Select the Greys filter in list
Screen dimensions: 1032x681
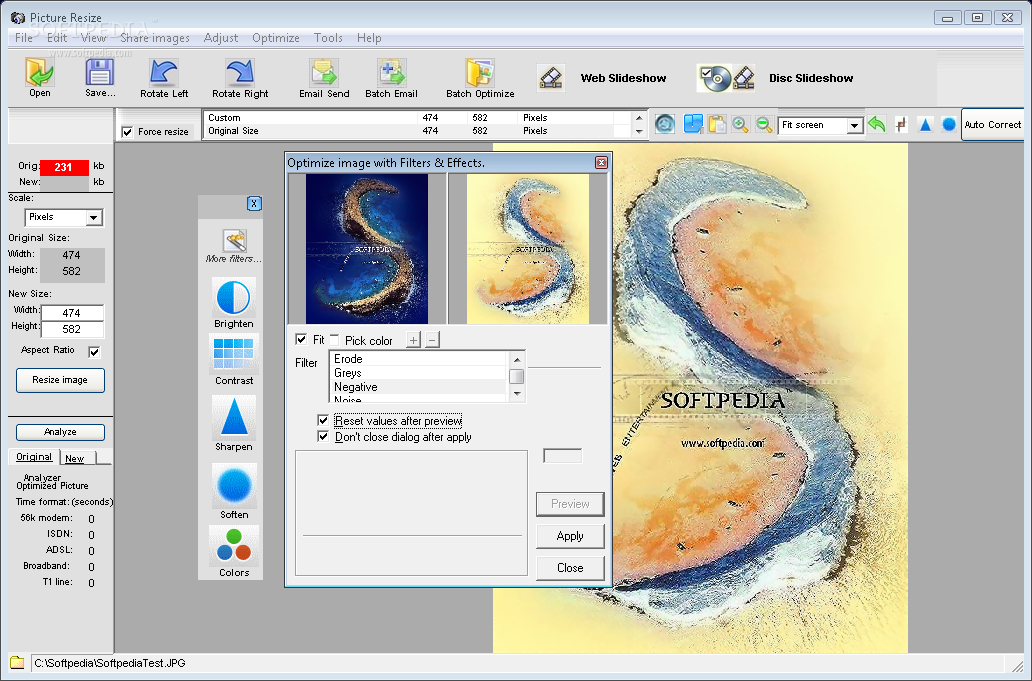[x=419, y=373]
